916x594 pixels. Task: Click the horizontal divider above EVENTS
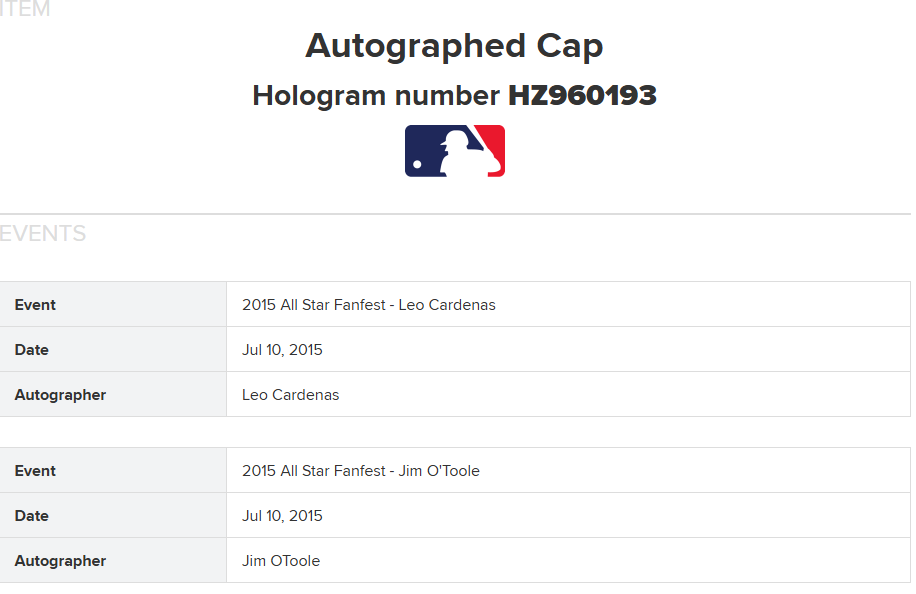[456, 214]
